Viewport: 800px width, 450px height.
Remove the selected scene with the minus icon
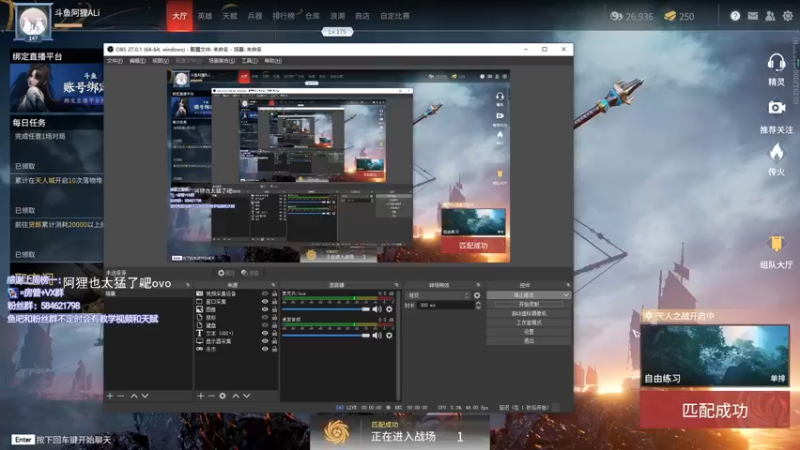click(121, 396)
